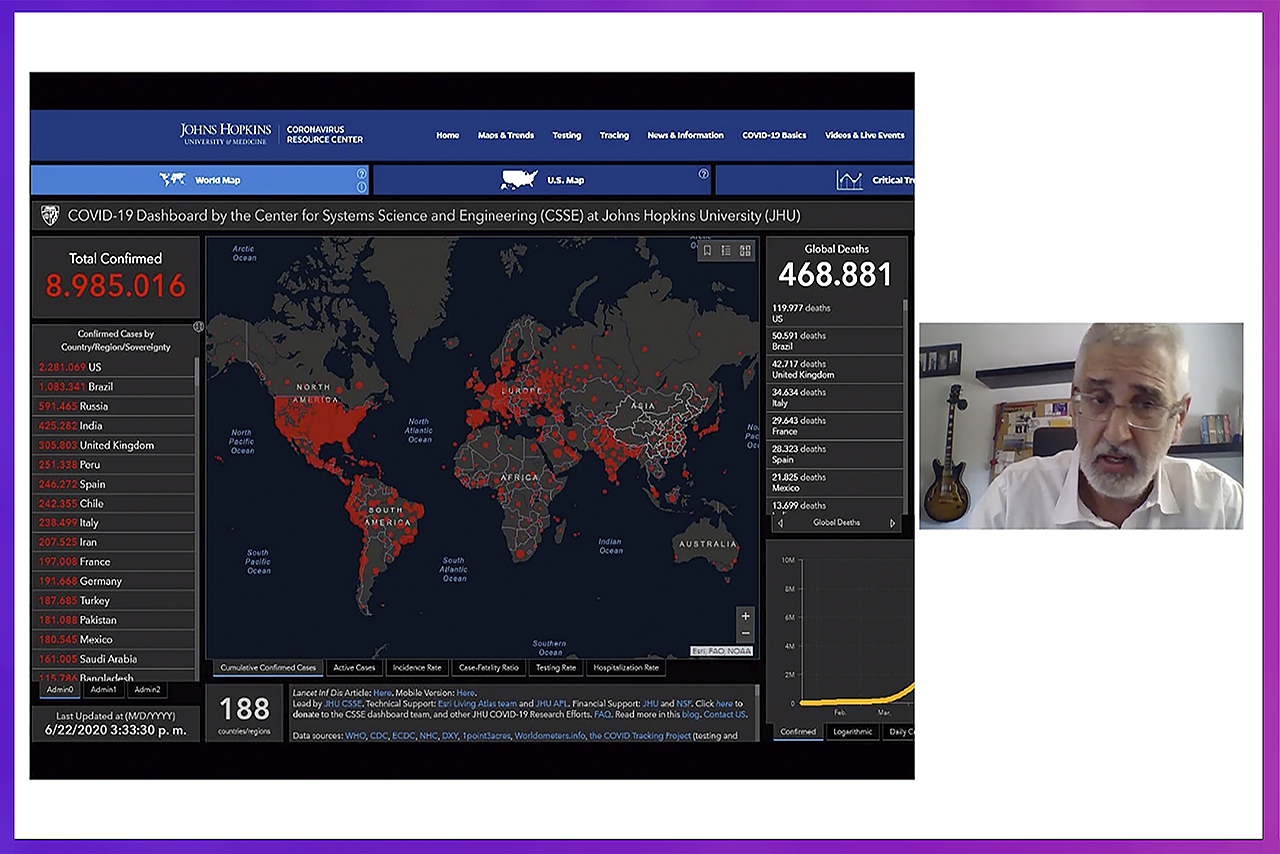Click the JHU shield icon beside dashboard title
Viewport: 1280px width, 854px height.
pos(50,215)
